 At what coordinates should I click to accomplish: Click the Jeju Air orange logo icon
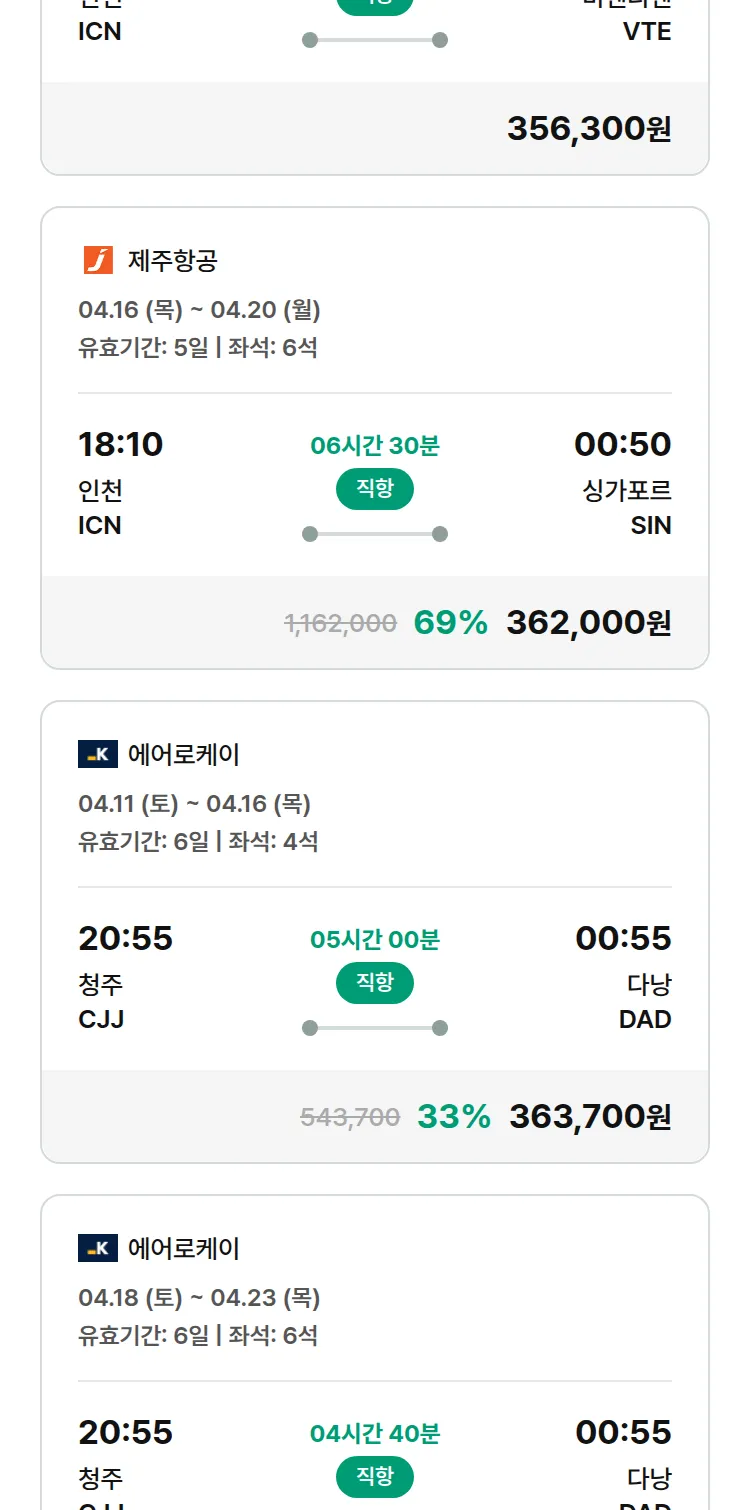98,261
